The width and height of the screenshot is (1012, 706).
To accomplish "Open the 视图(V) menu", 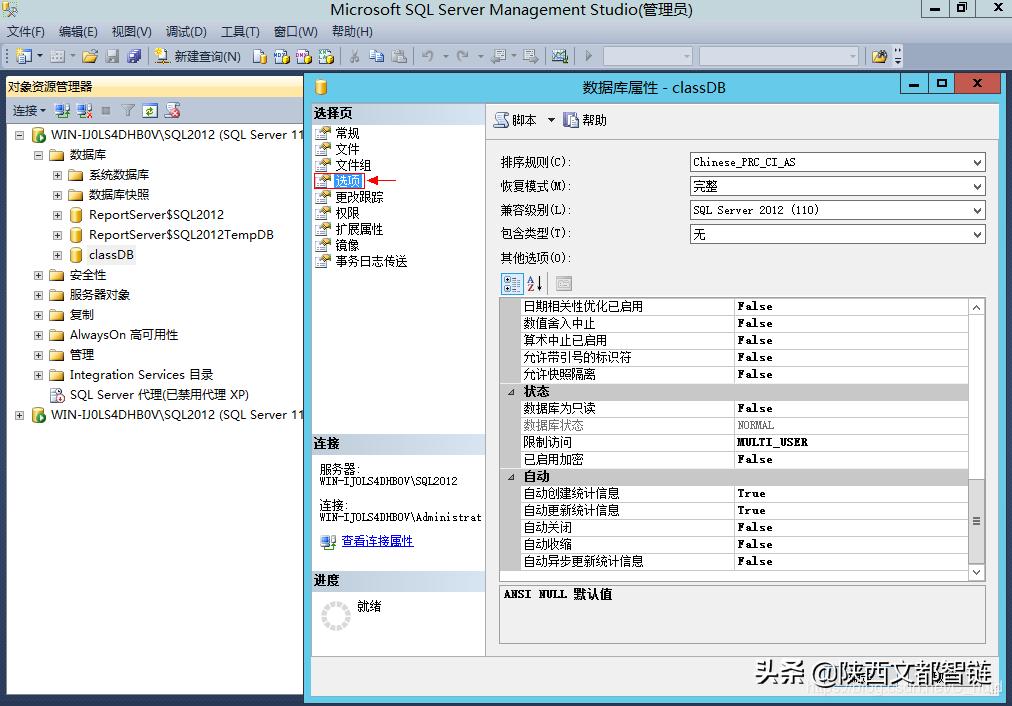I will [132, 32].
